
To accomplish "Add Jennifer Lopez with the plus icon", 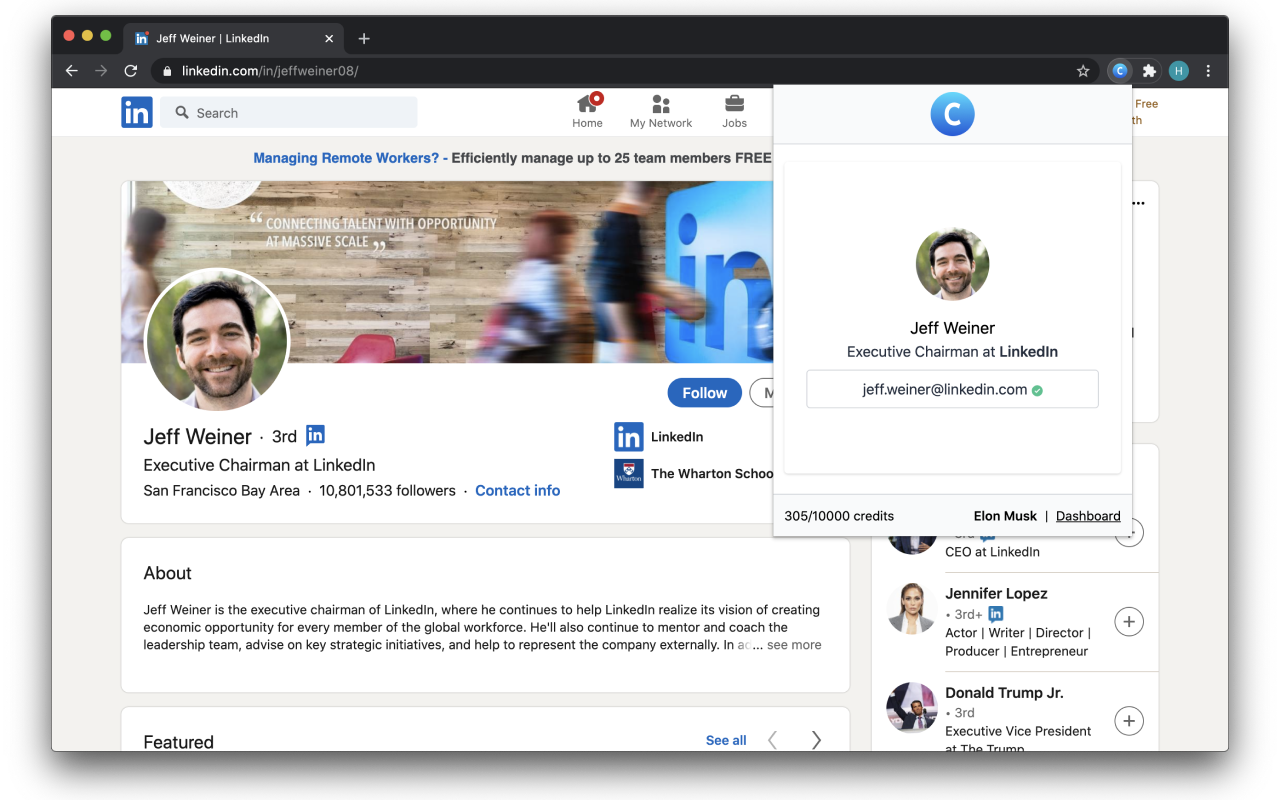I will point(1129,622).
